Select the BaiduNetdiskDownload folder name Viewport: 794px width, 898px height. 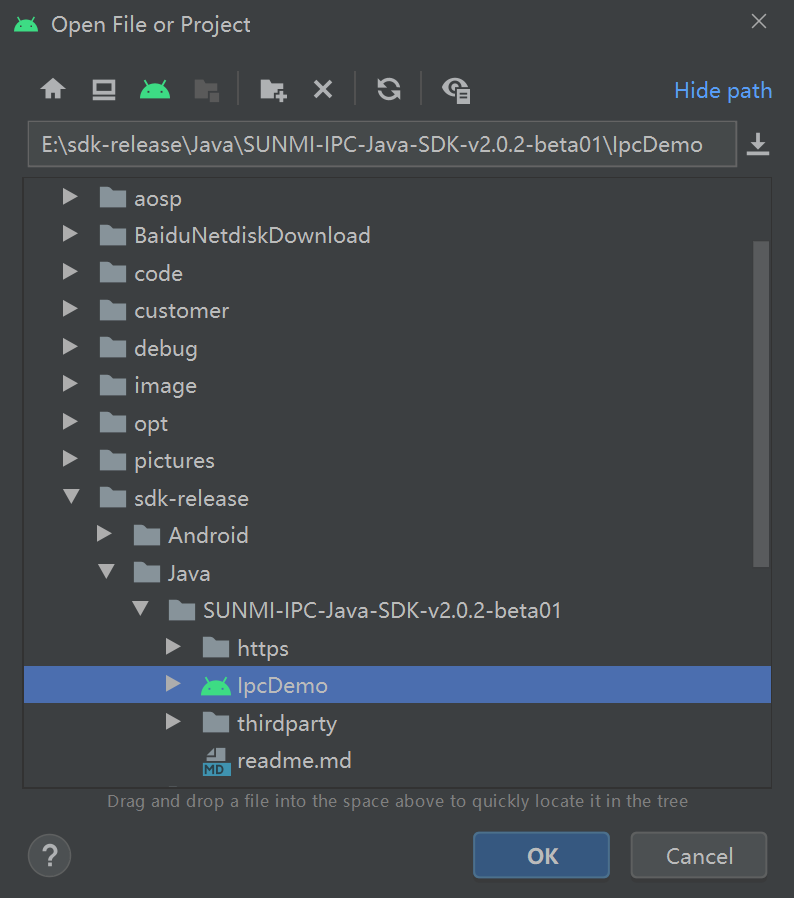(252, 235)
